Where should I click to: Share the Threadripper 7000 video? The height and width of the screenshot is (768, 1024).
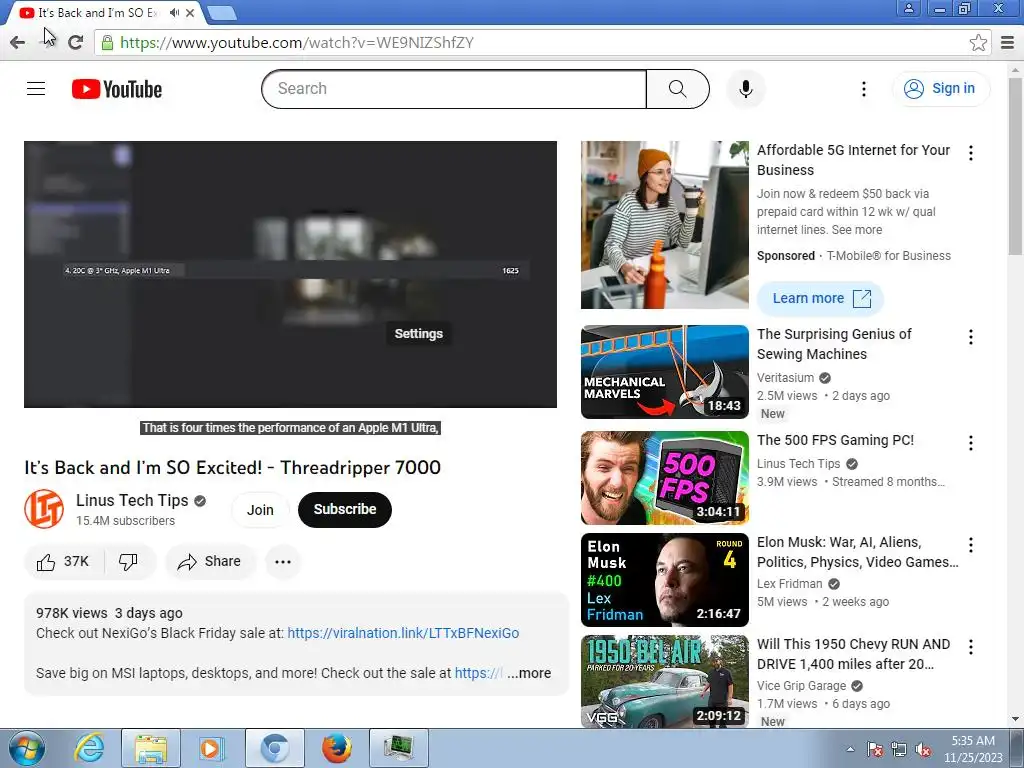(210, 562)
